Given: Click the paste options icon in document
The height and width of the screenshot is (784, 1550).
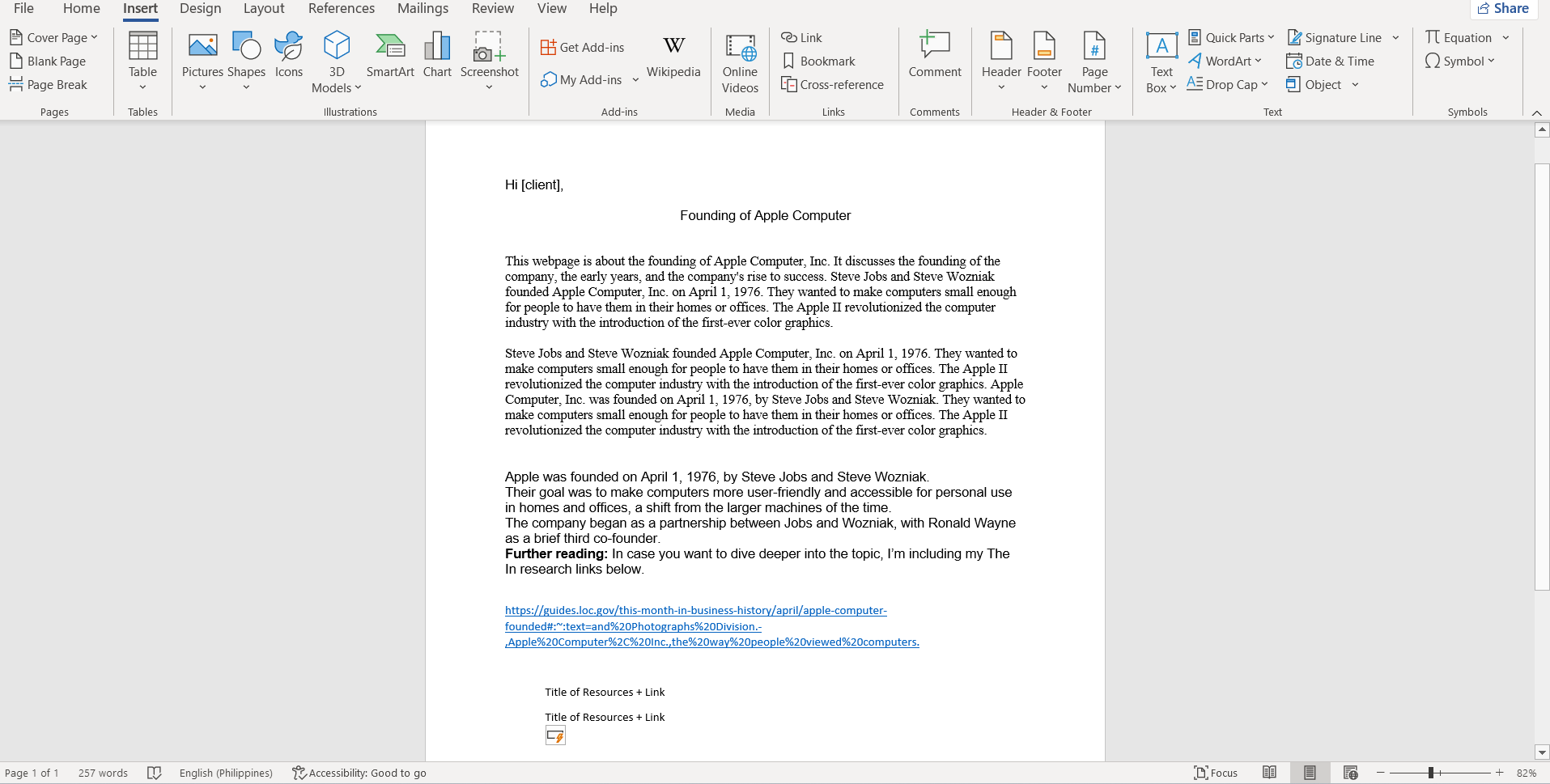Looking at the screenshot, I should click(555, 735).
